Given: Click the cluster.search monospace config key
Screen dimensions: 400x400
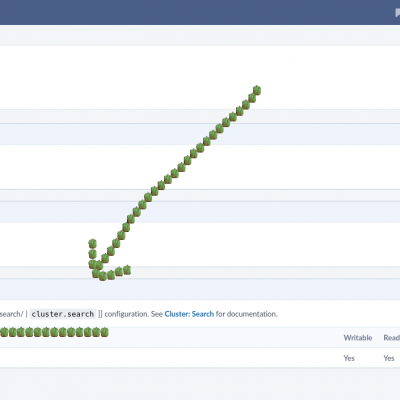Looking at the screenshot, I should [x=63, y=314].
